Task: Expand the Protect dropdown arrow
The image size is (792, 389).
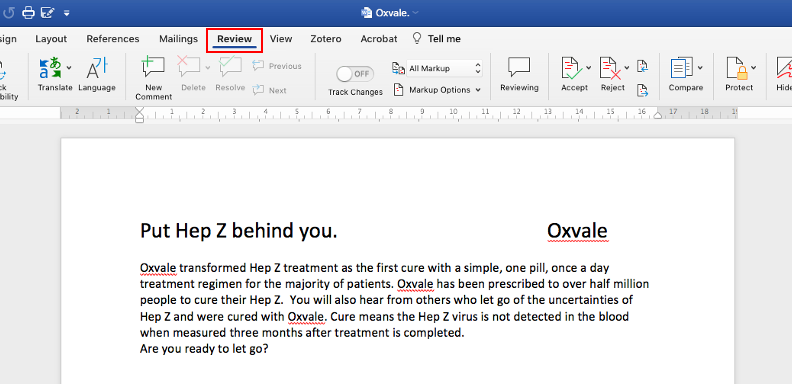Action: point(753,67)
